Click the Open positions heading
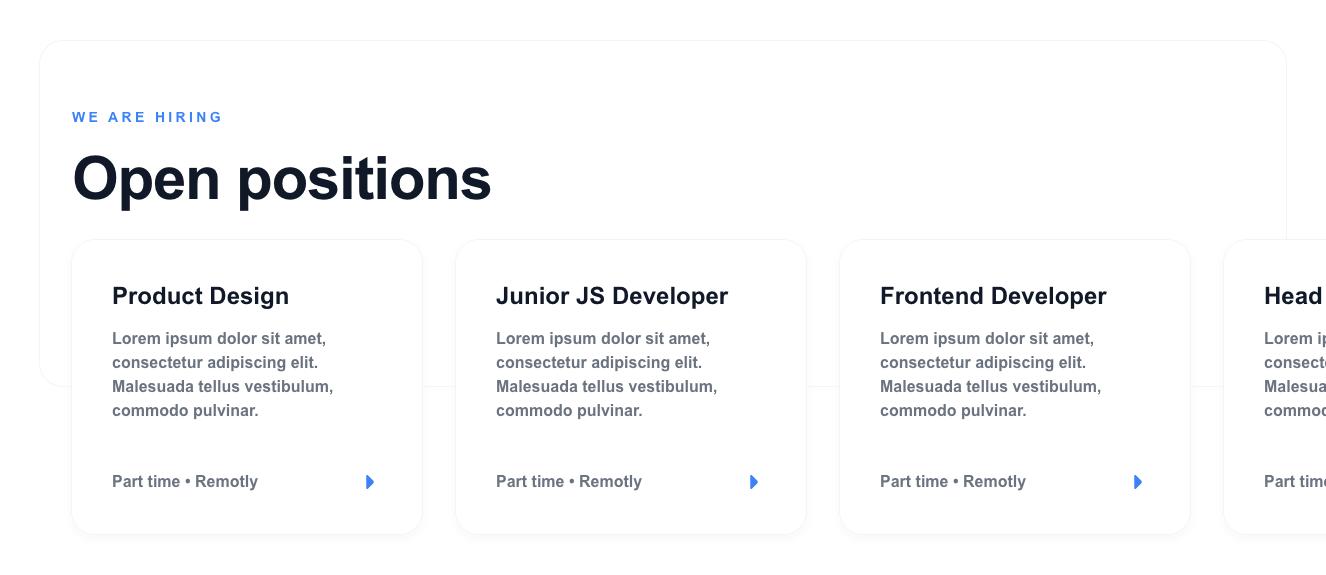 click(282, 179)
